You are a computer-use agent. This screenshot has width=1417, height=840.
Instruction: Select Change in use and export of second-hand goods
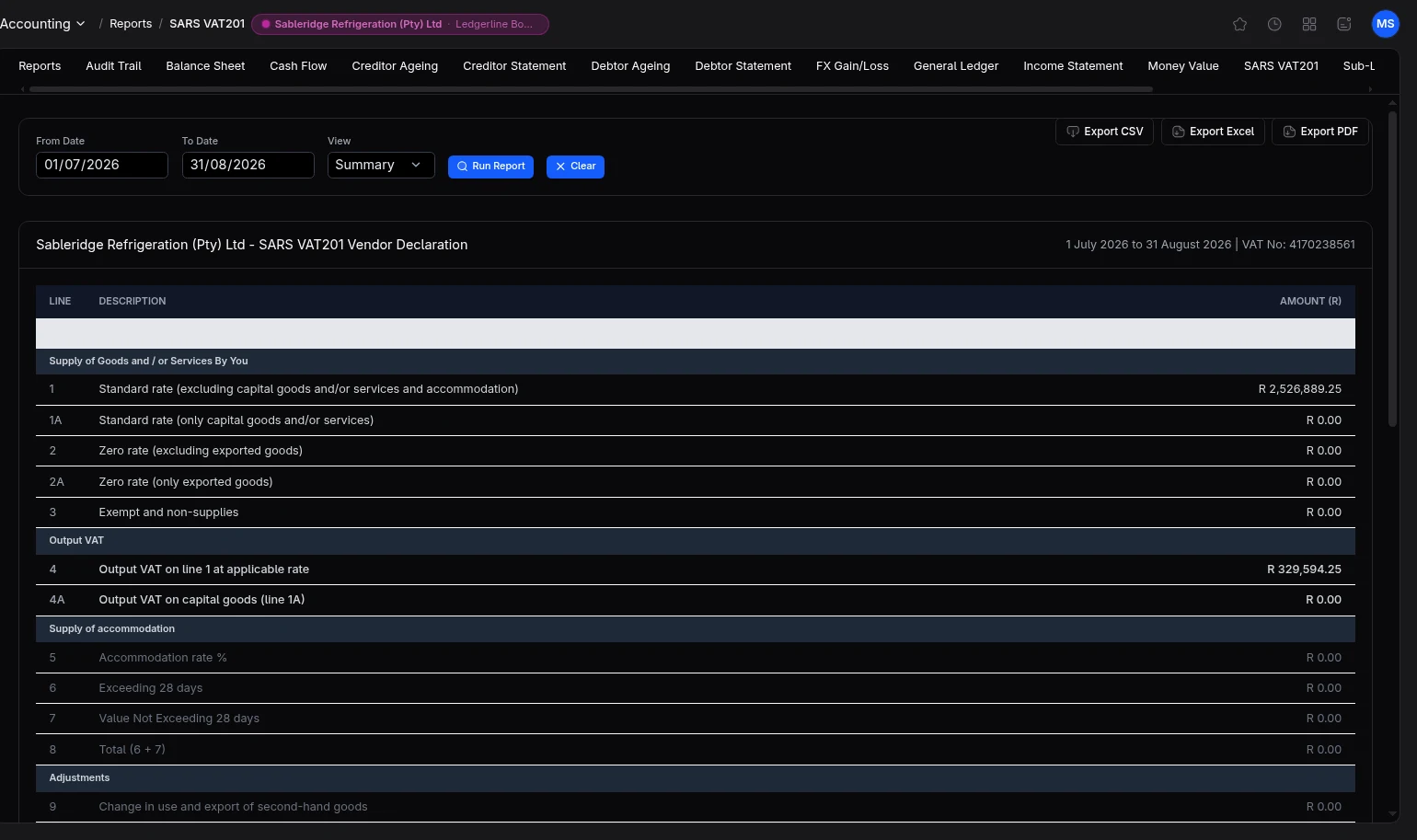pyautogui.click(x=696, y=807)
